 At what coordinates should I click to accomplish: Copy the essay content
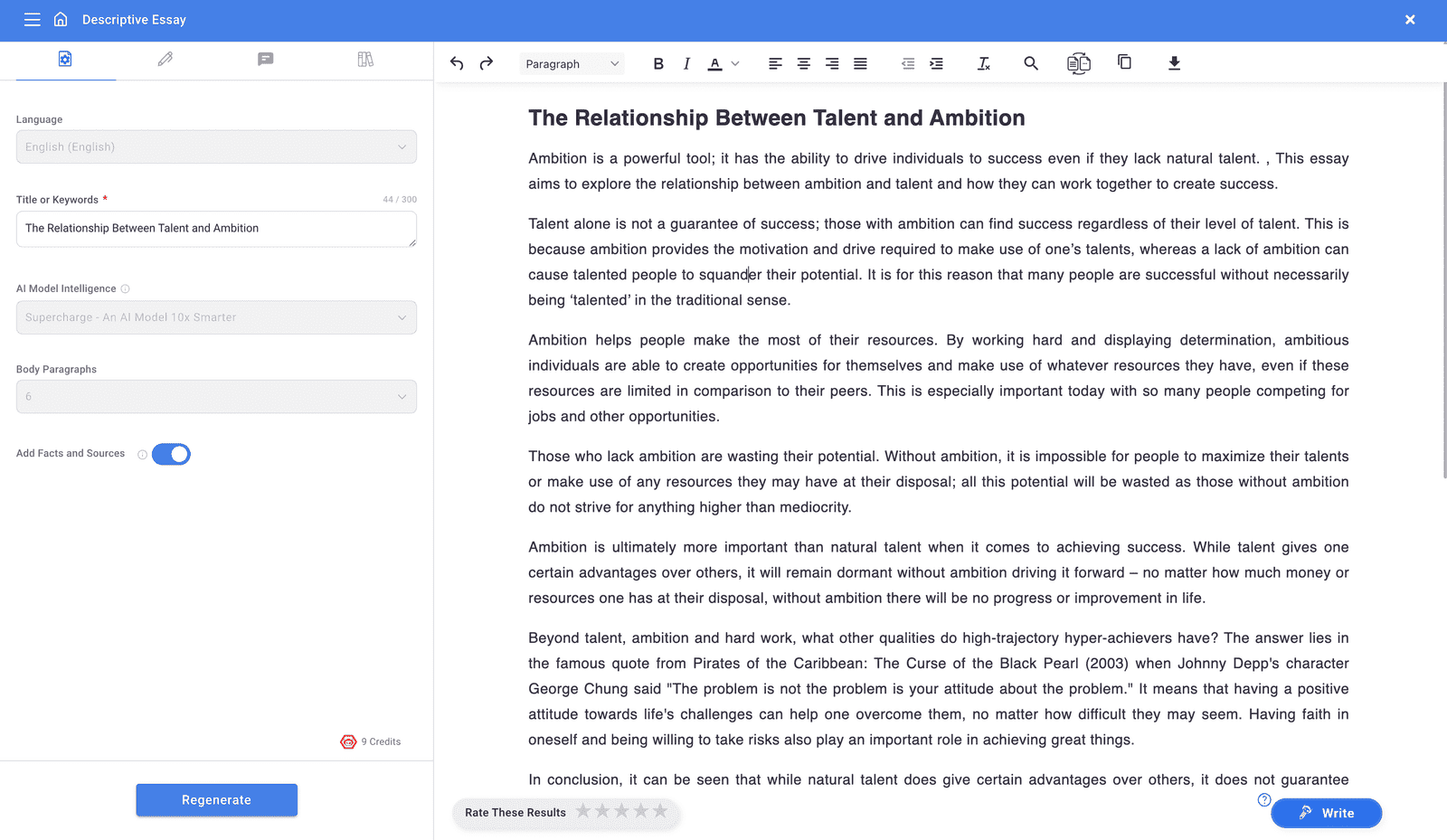[1124, 62]
